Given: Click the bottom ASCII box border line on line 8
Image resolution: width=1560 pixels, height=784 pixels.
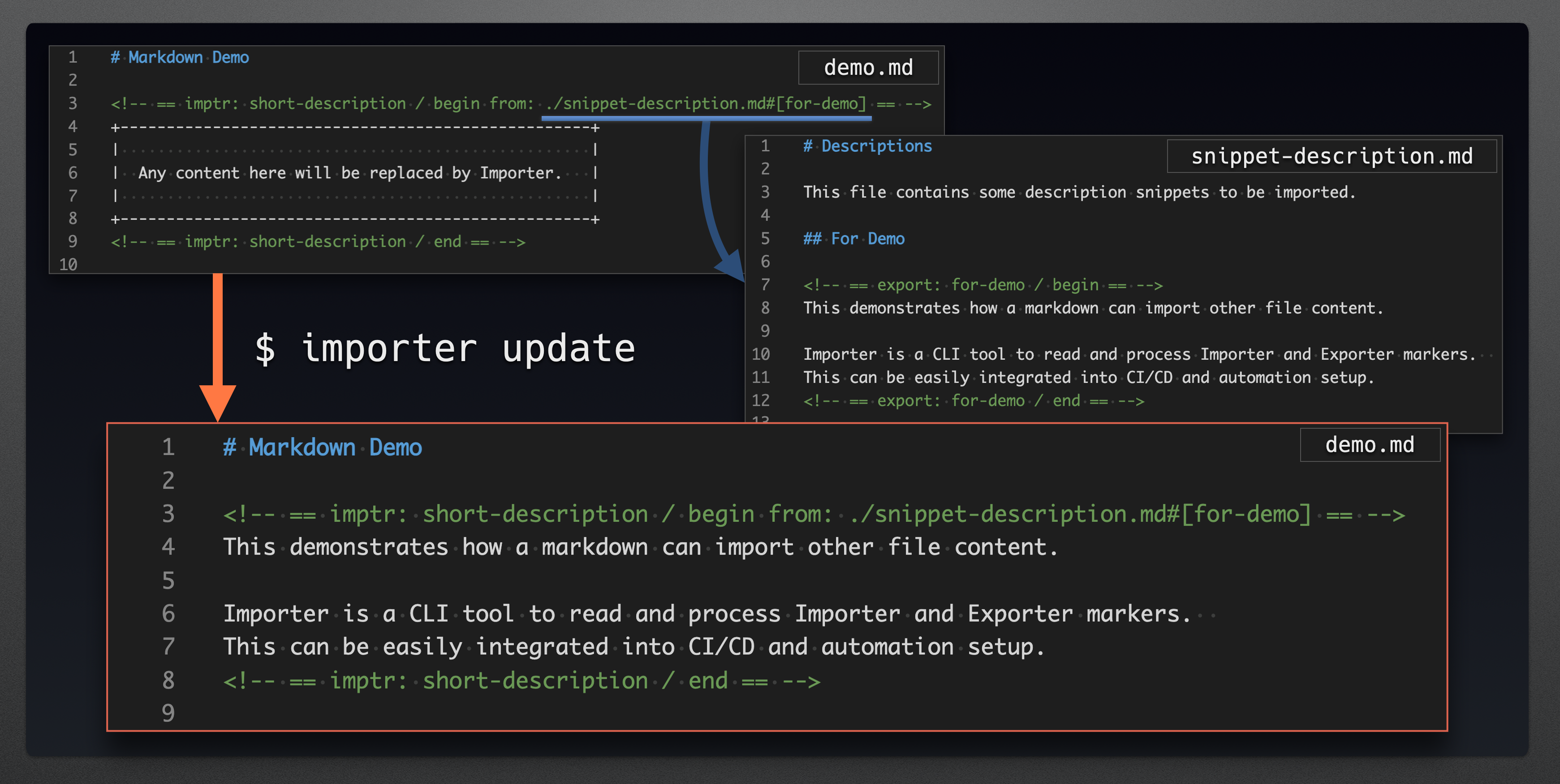Looking at the screenshot, I should click(355, 219).
